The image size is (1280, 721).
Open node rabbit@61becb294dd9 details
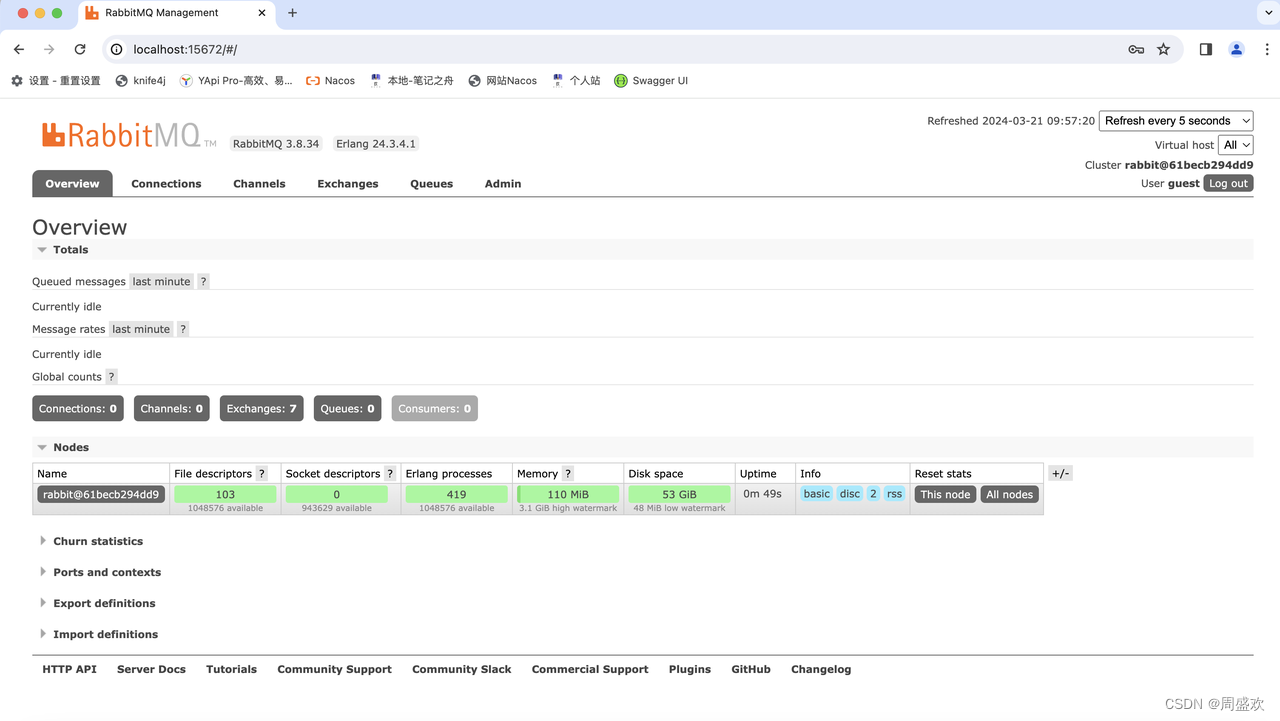pos(101,495)
